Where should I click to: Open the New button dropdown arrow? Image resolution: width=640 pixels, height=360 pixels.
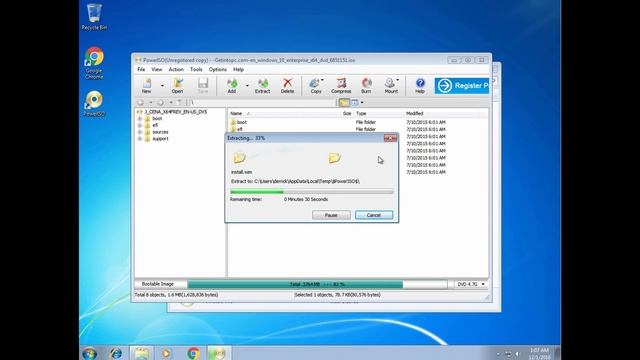(162, 86)
